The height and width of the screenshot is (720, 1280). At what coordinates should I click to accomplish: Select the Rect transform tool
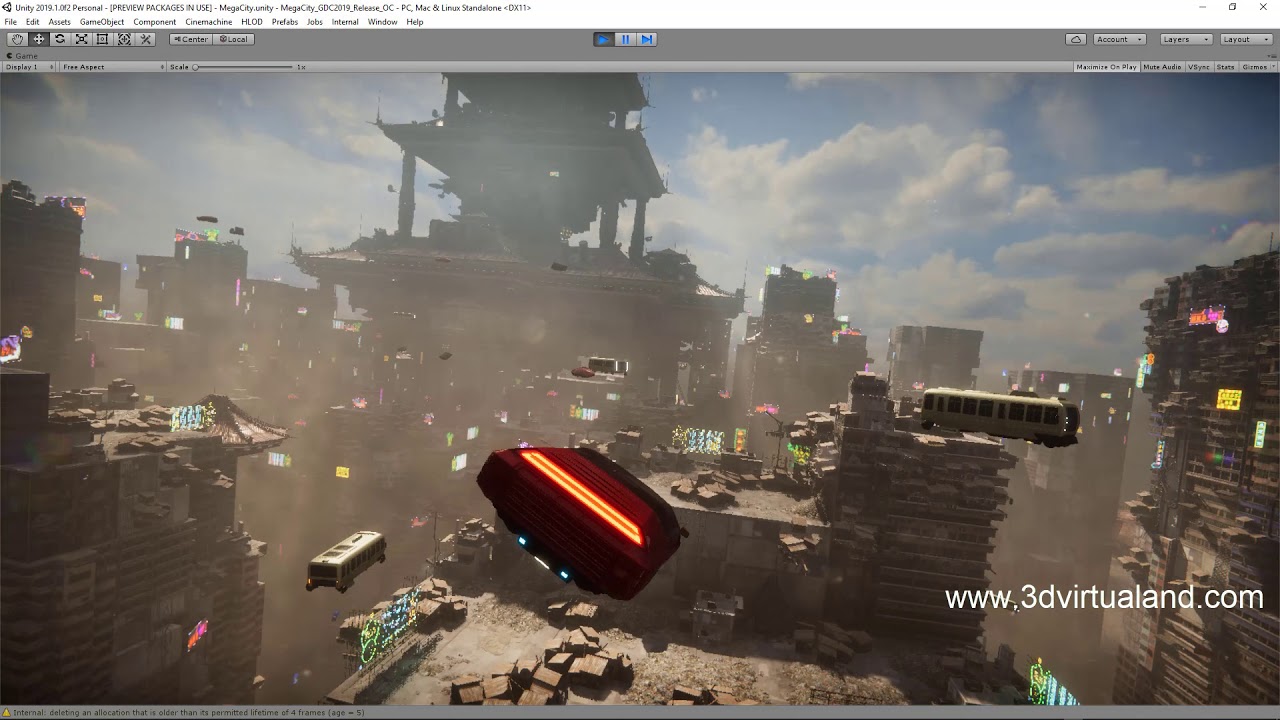(103, 39)
